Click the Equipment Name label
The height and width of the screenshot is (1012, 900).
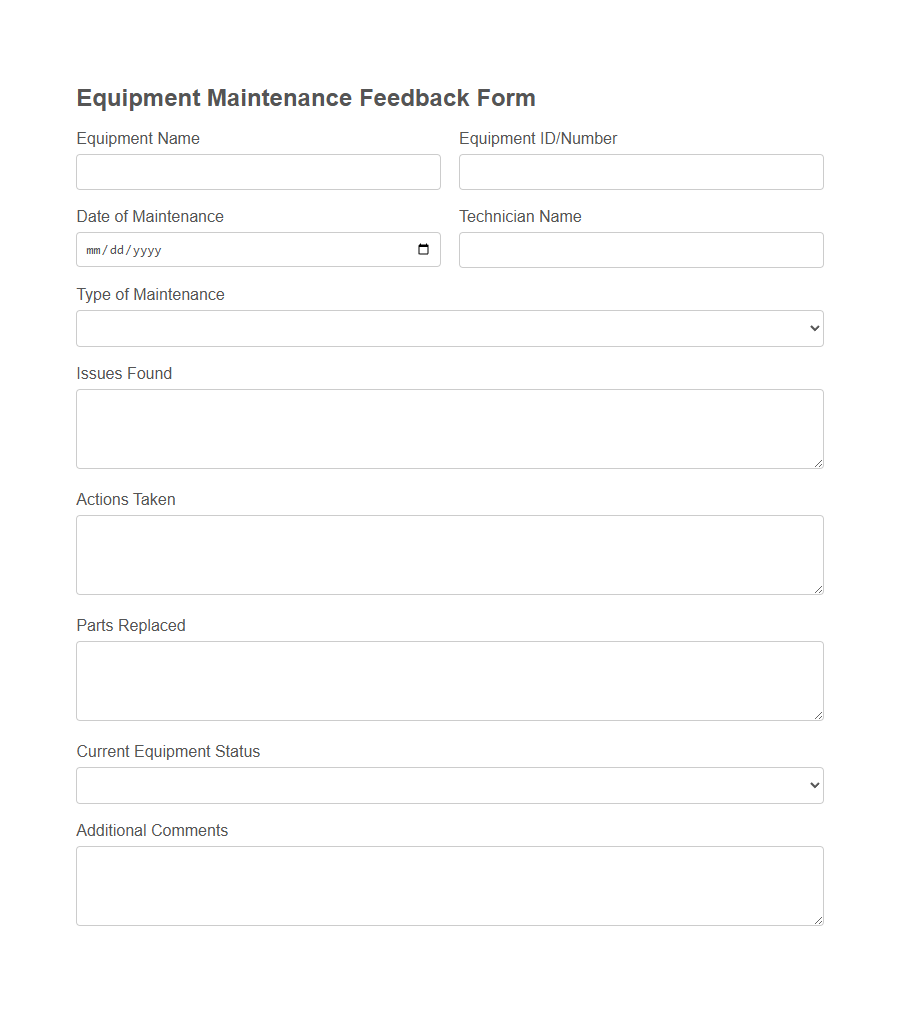click(x=138, y=138)
